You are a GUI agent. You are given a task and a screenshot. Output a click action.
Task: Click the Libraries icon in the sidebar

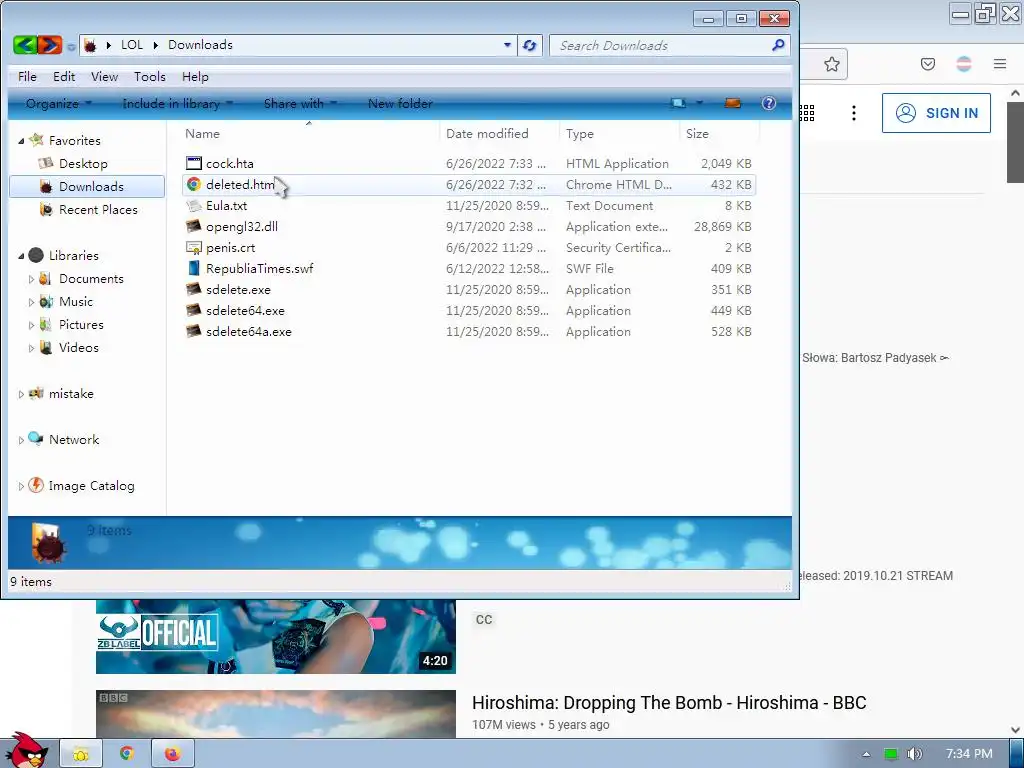coord(36,255)
